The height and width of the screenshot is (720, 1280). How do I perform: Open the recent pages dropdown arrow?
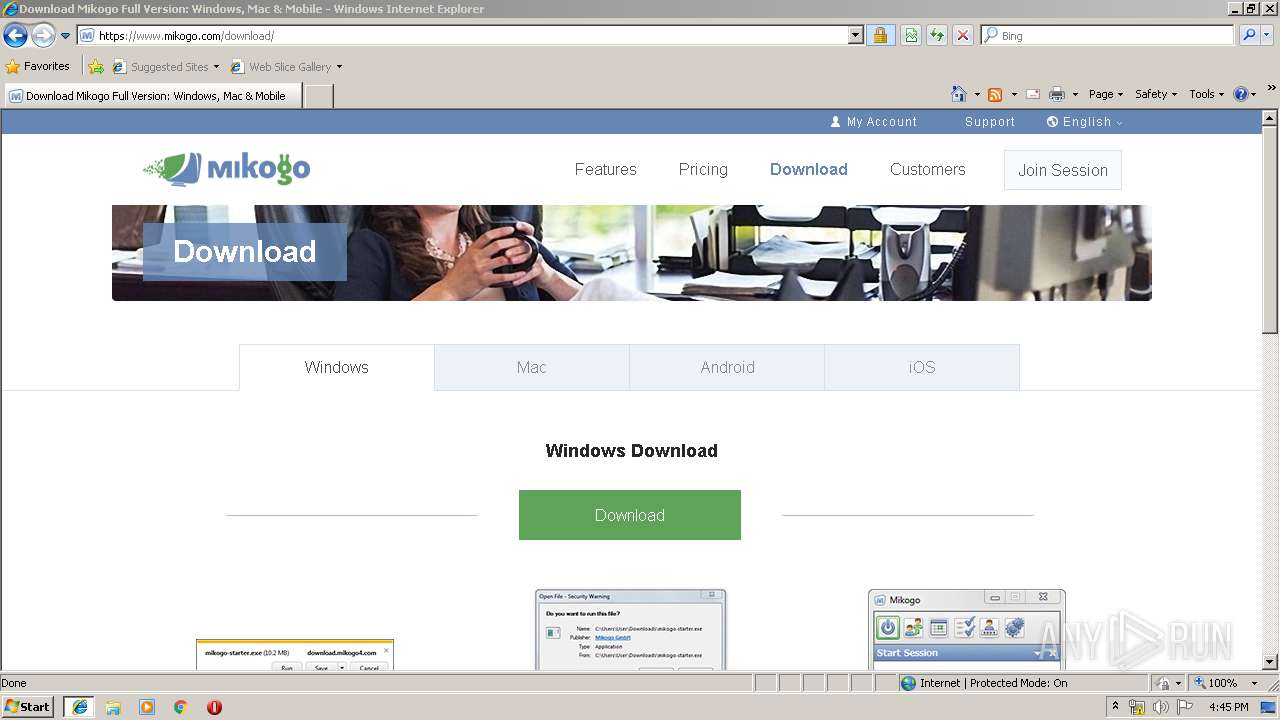66,36
